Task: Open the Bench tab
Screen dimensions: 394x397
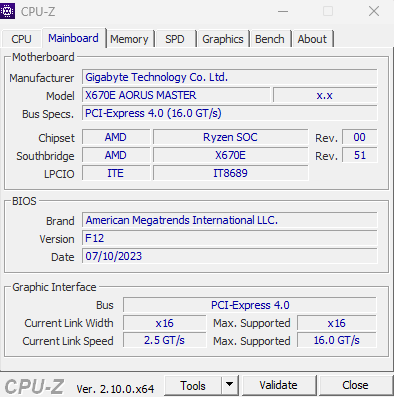Action: [x=270, y=39]
